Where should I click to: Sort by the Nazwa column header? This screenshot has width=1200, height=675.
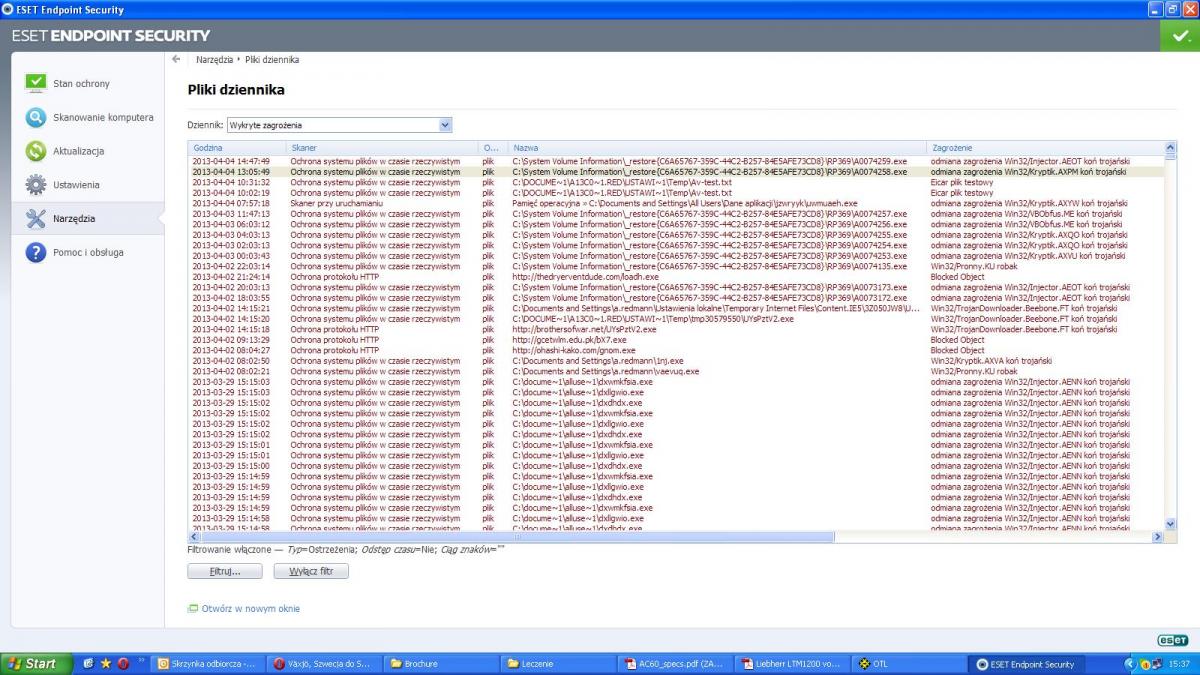pos(717,148)
